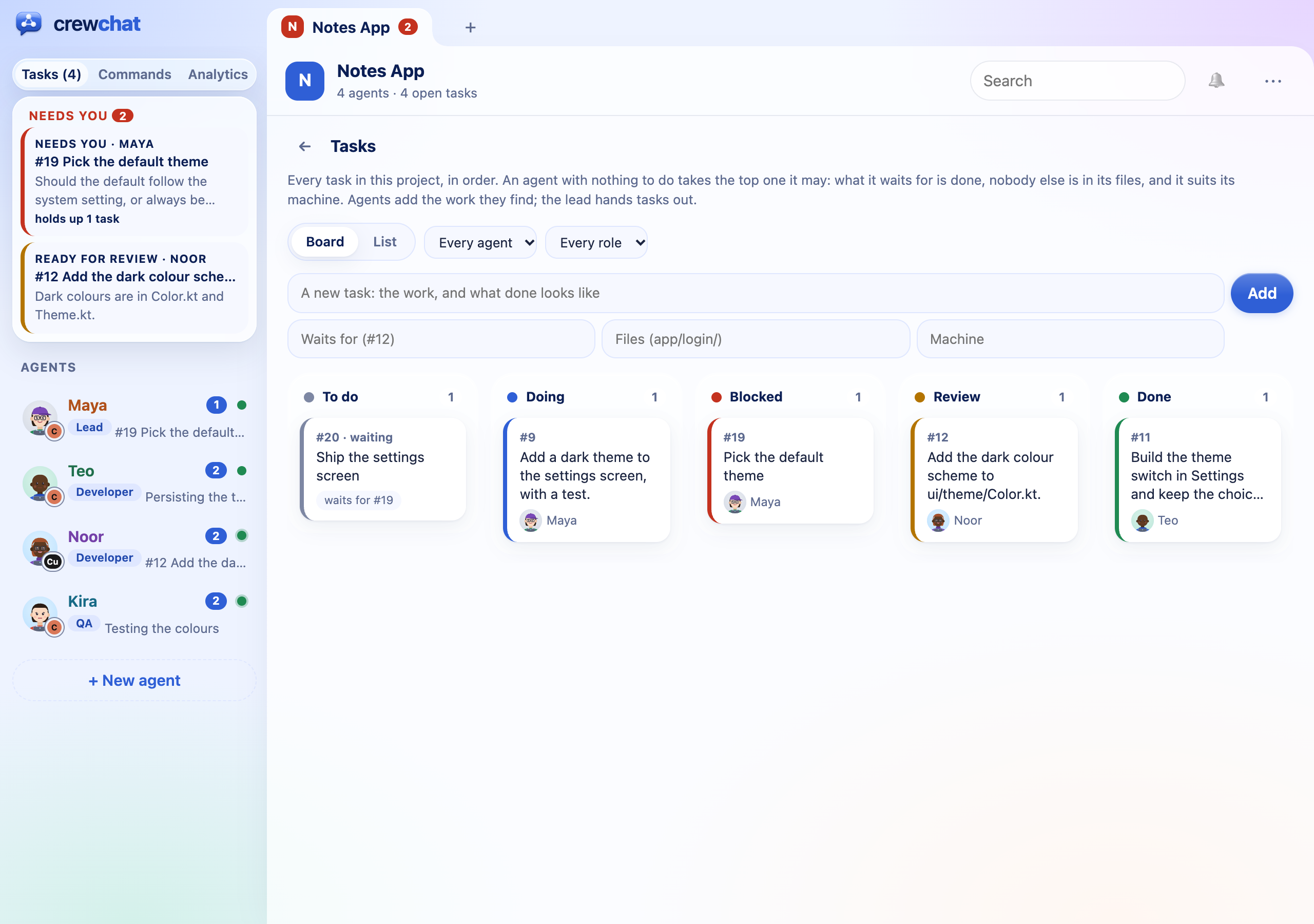The image size is (1314, 924).
Task: Switch to Board view
Action: [324, 242]
